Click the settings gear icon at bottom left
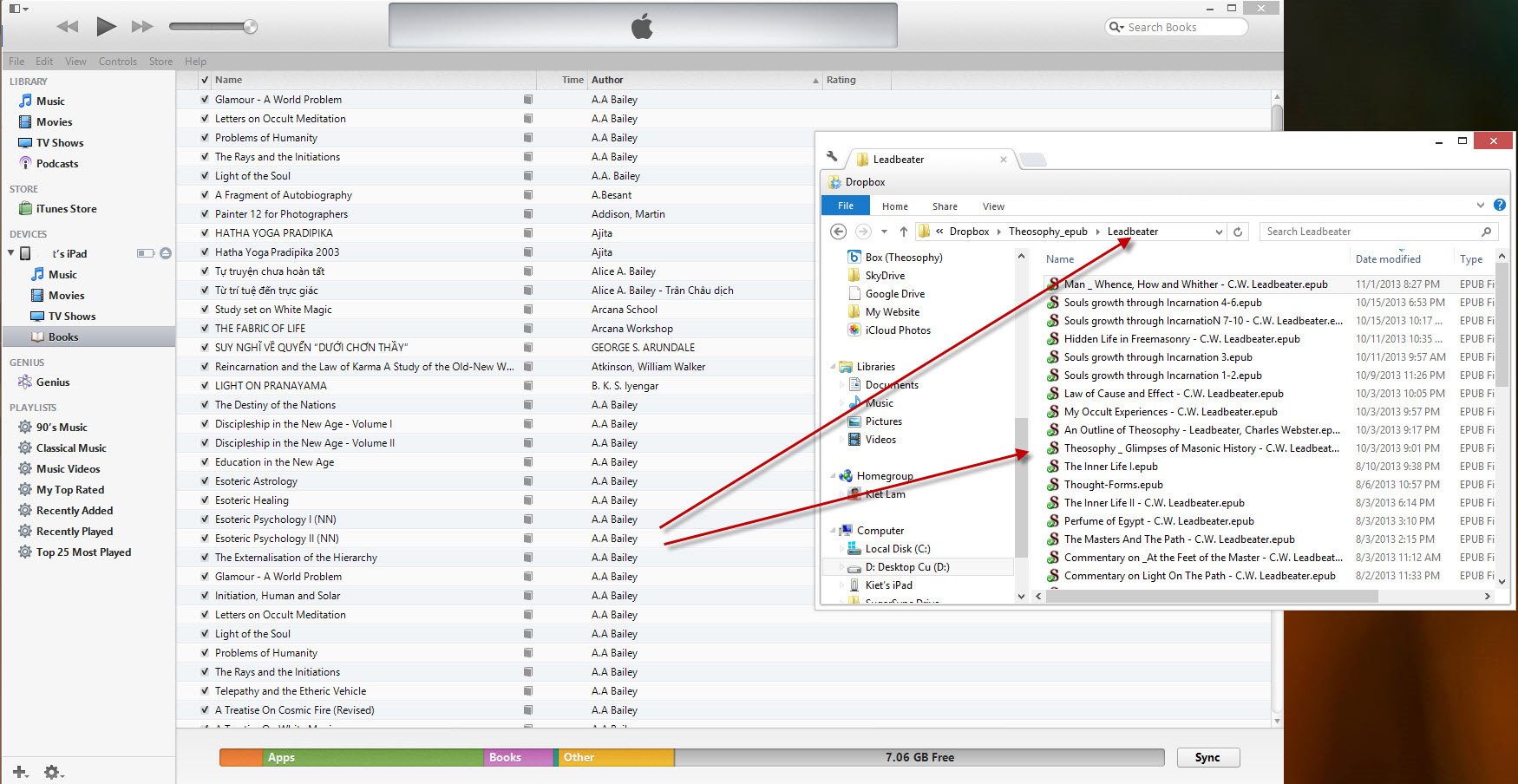Viewport: 1518px width, 784px height. pyautogui.click(x=52, y=771)
